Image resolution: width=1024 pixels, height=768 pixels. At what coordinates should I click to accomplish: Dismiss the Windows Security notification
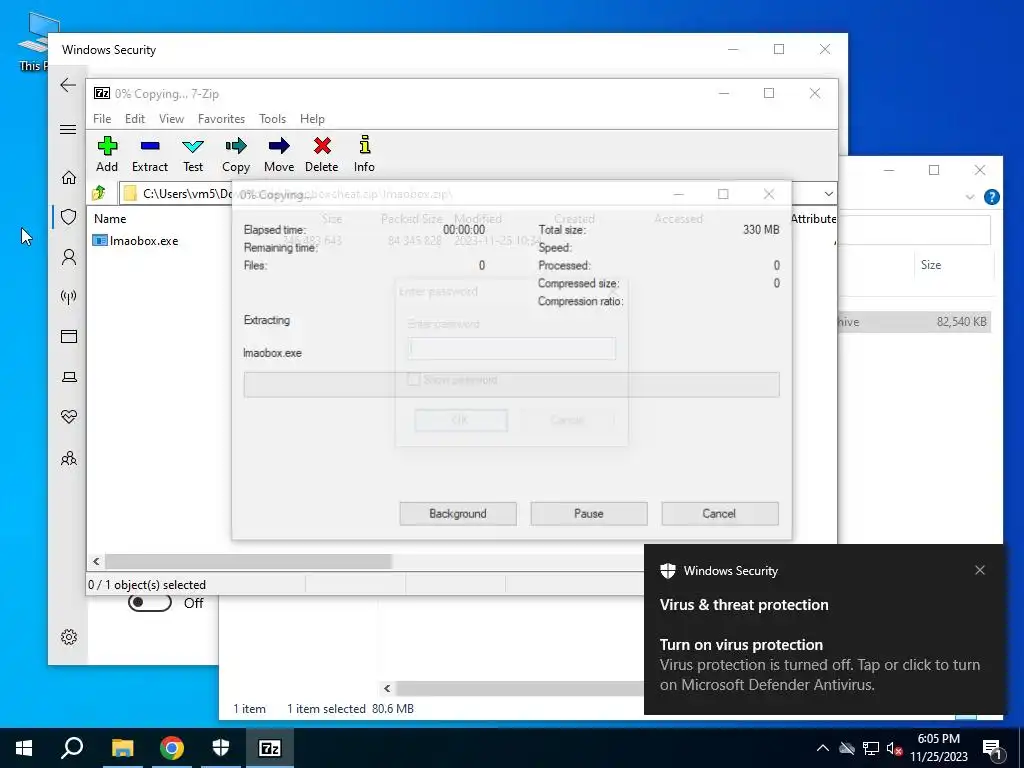click(x=980, y=570)
